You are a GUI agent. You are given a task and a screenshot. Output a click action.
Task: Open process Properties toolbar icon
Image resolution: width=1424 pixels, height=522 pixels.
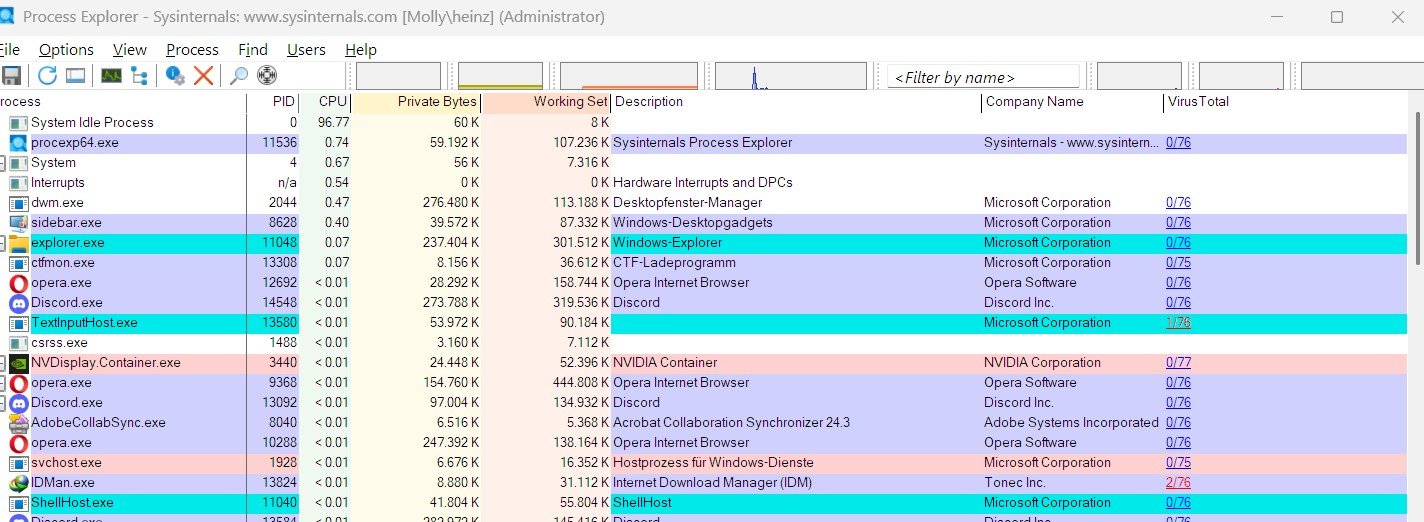coord(175,76)
